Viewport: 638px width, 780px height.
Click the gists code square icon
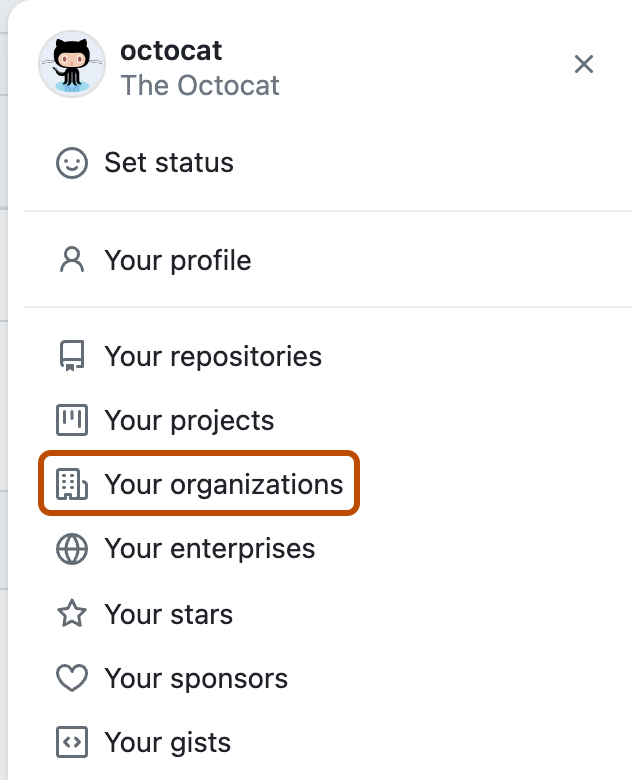pyautogui.click(x=72, y=742)
